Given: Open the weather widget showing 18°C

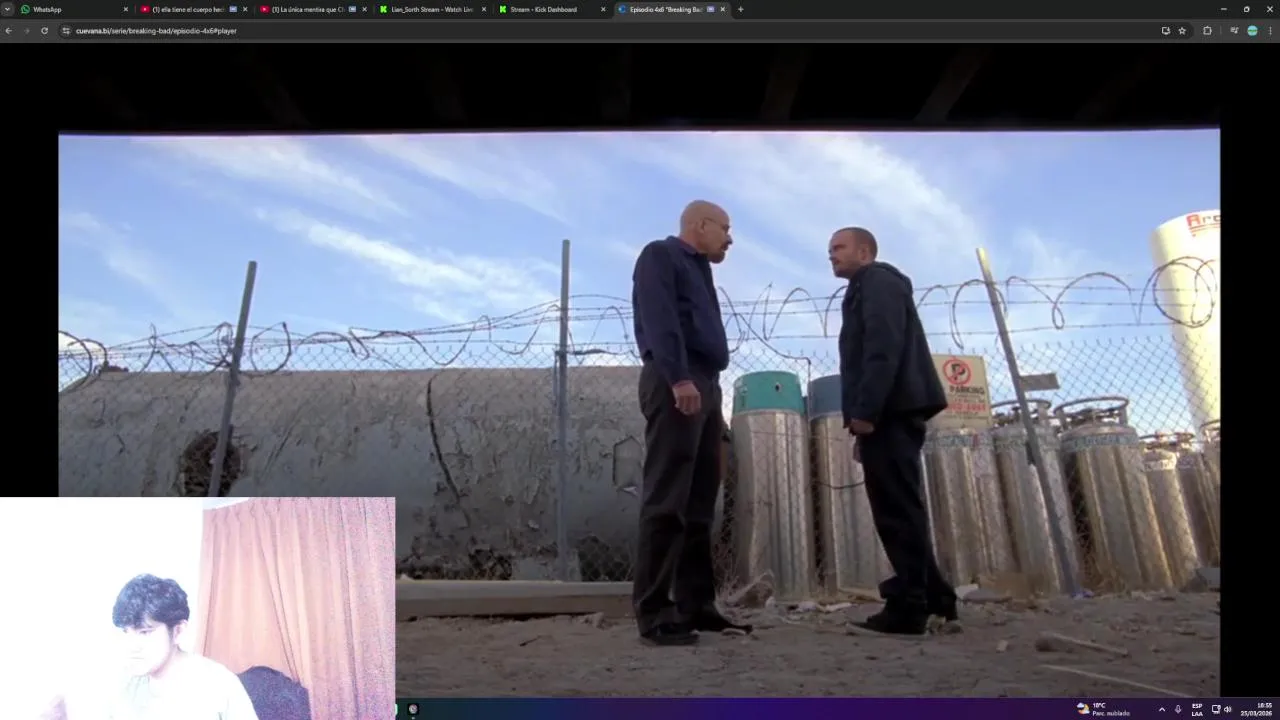Looking at the screenshot, I should pyautogui.click(x=1103, y=709).
